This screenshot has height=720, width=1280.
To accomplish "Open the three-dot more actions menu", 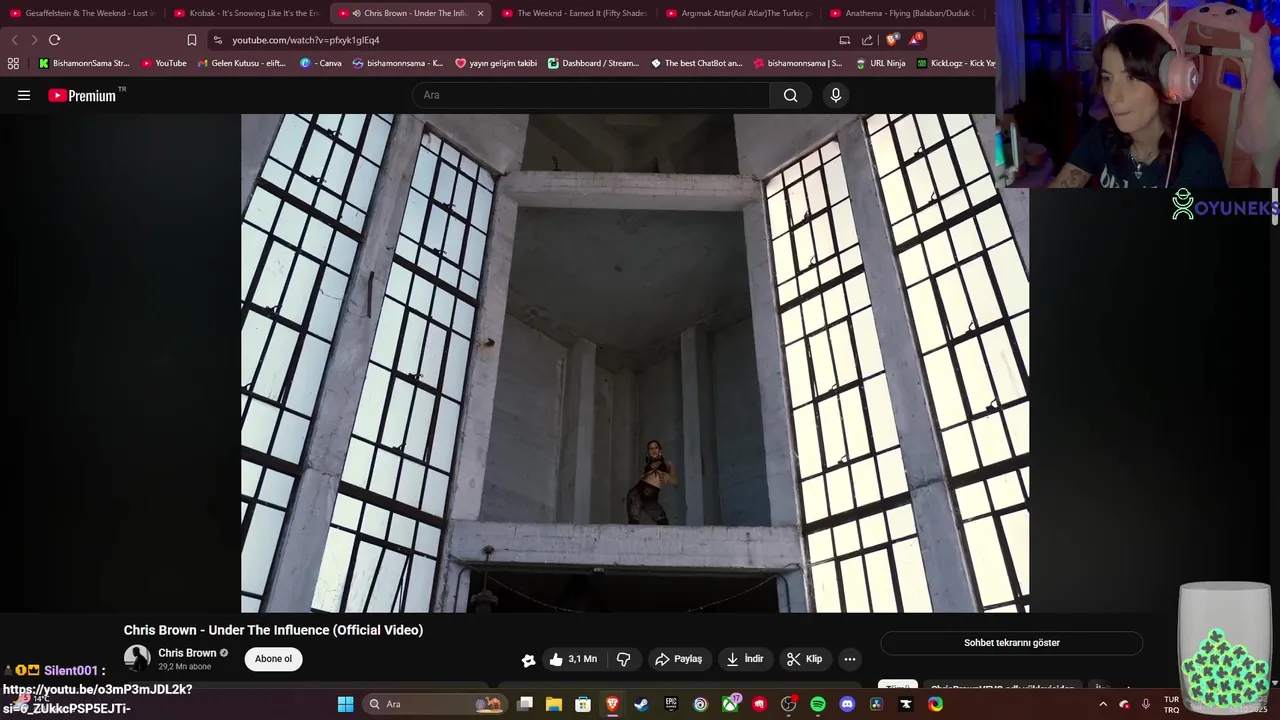I will tap(849, 659).
